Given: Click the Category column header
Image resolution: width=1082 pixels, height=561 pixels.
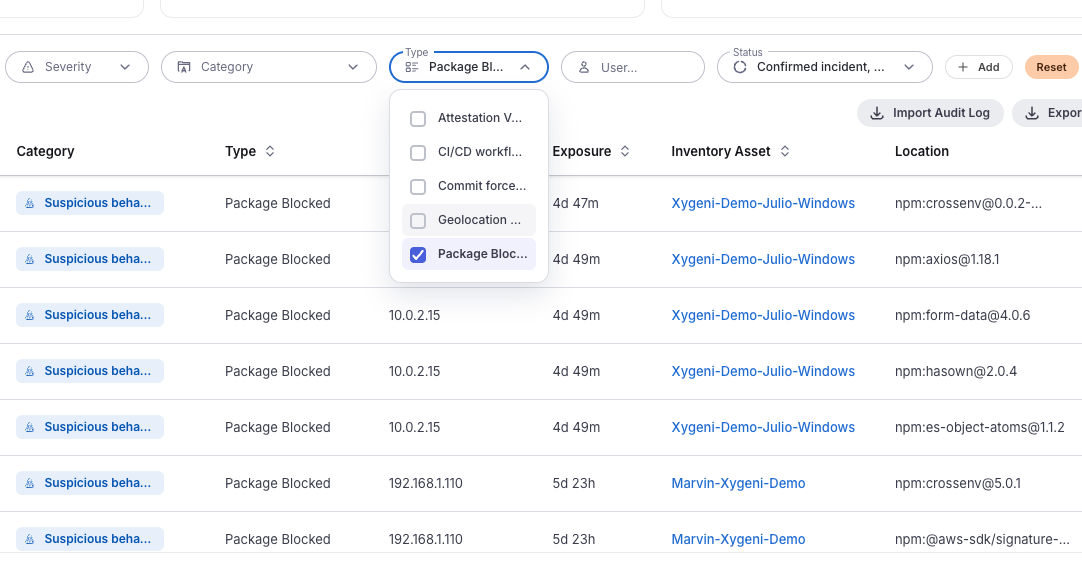Looking at the screenshot, I should [x=46, y=151].
